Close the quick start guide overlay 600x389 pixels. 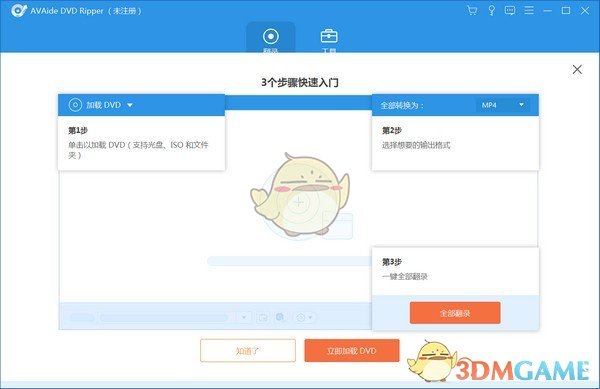pyautogui.click(x=577, y=69)
